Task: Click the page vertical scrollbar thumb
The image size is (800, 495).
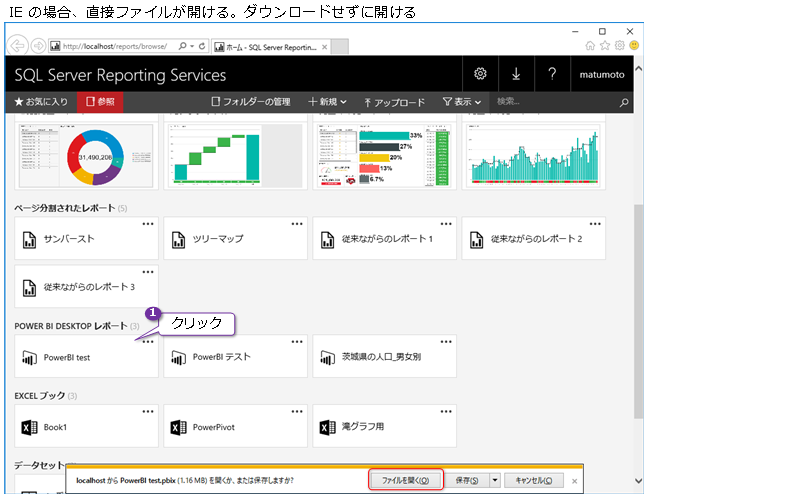Action: click(x=638, y=311)
